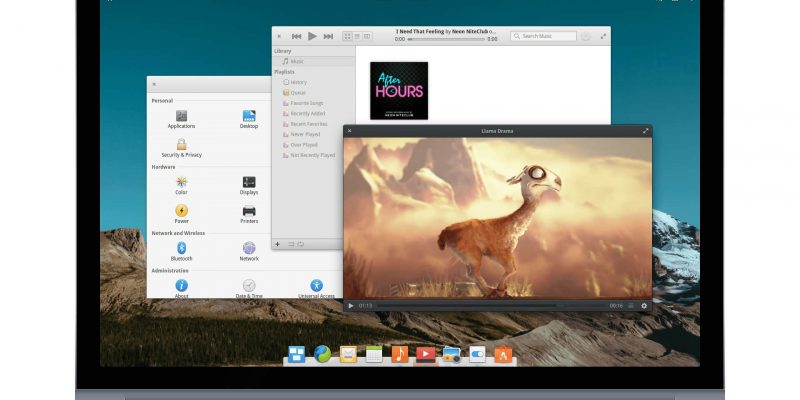Image resolution: width=800 pixels, height=400 pixels.
Task: Seek along the Music track progress bar
Action: point(446,39)
